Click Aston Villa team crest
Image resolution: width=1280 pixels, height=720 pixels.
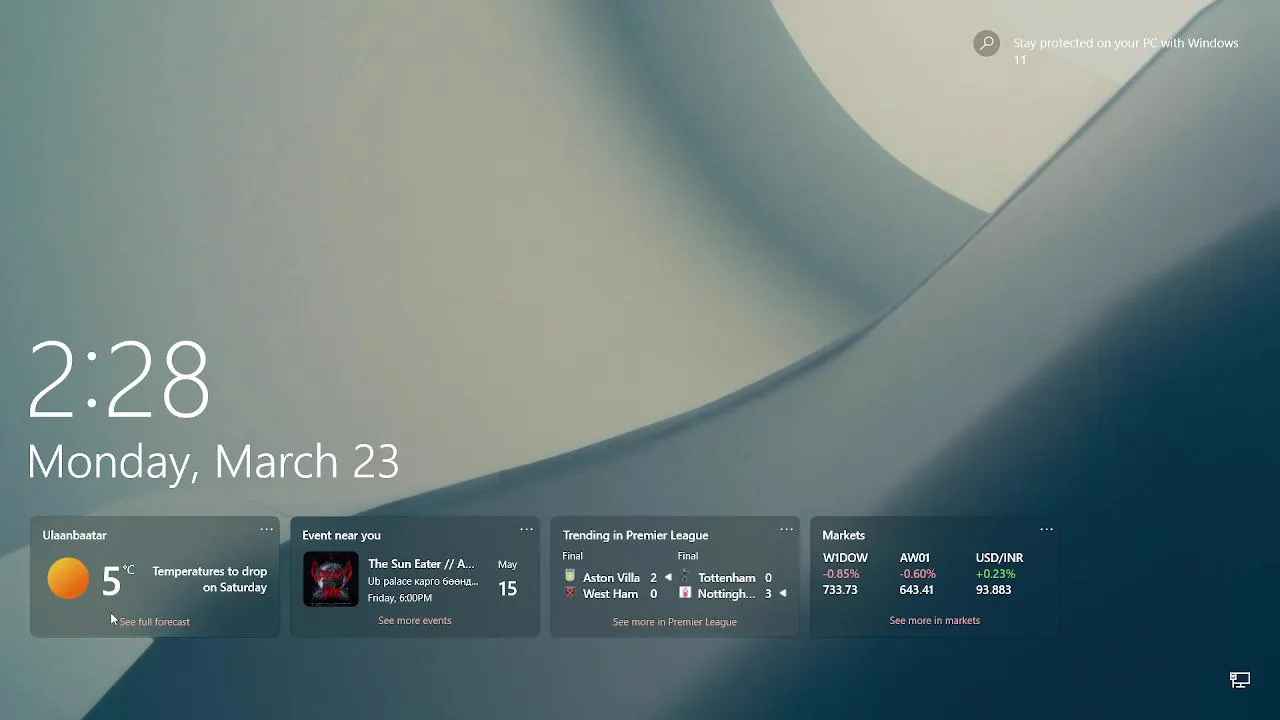pyautogui.click(x=570, y=577)
